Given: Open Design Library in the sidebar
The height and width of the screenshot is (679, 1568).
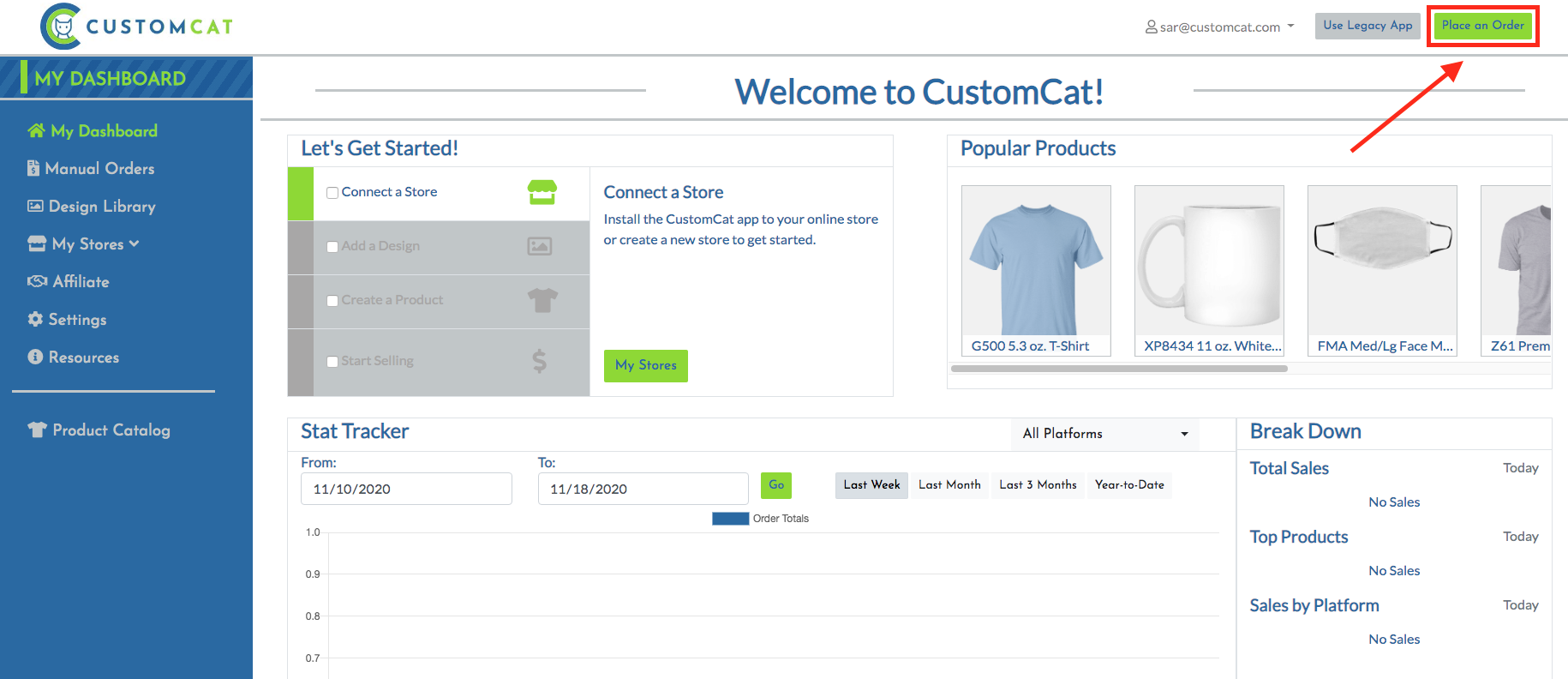Looking at the screenshot, I should tap(92, 206).
